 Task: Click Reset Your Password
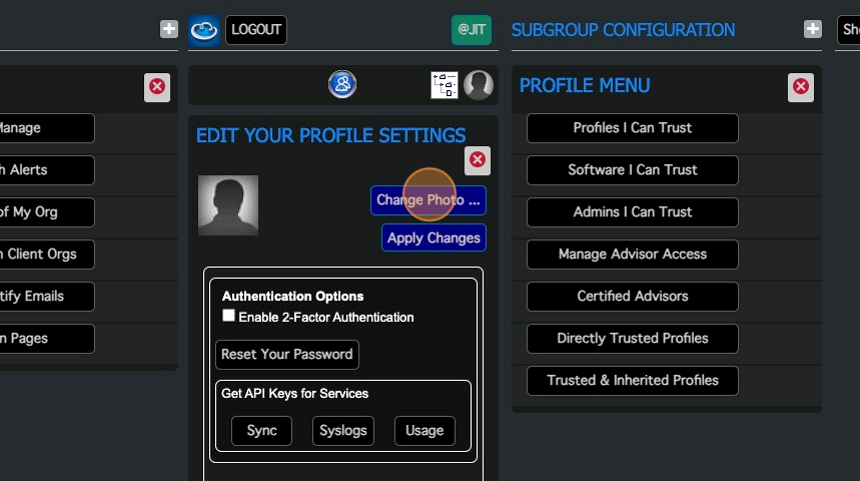click(287, 354)
